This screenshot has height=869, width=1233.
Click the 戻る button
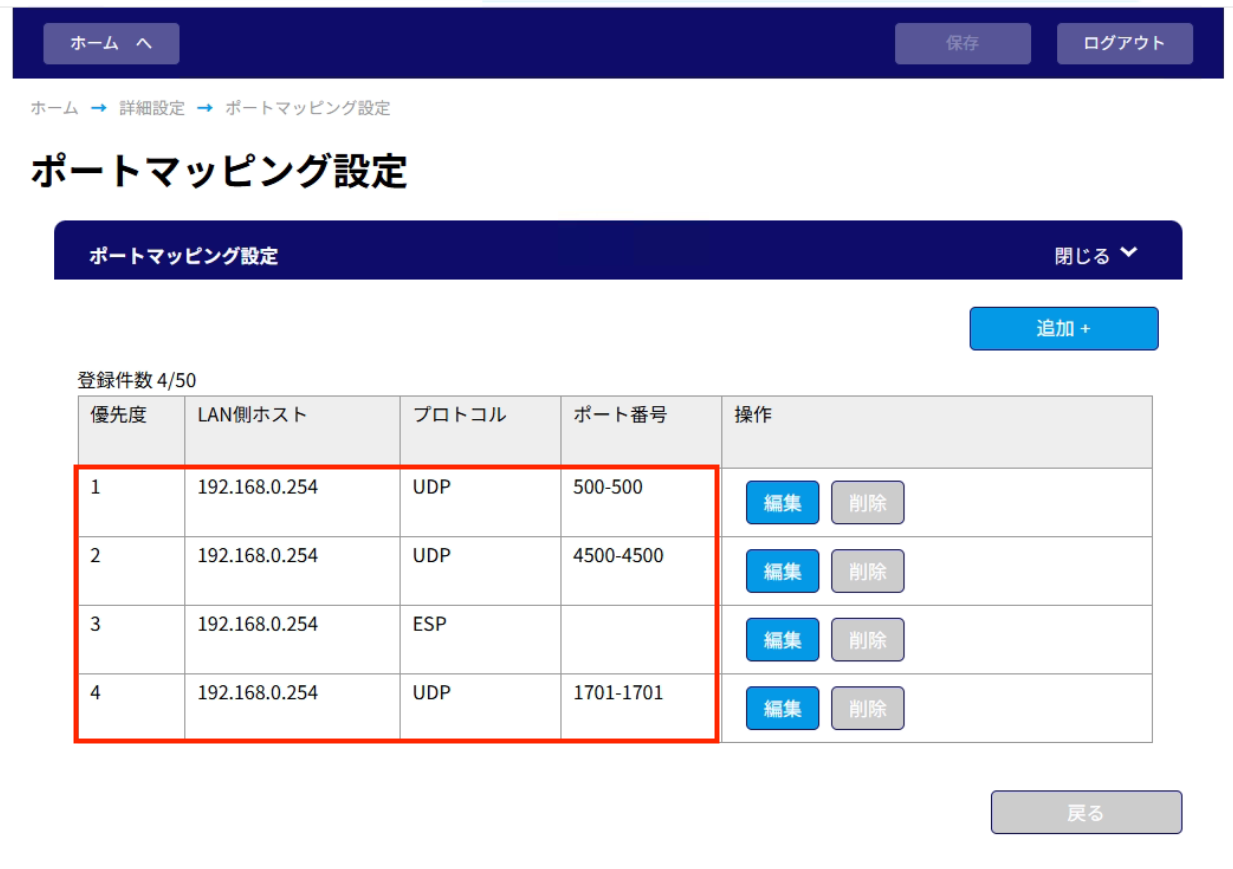[1086, 813]
